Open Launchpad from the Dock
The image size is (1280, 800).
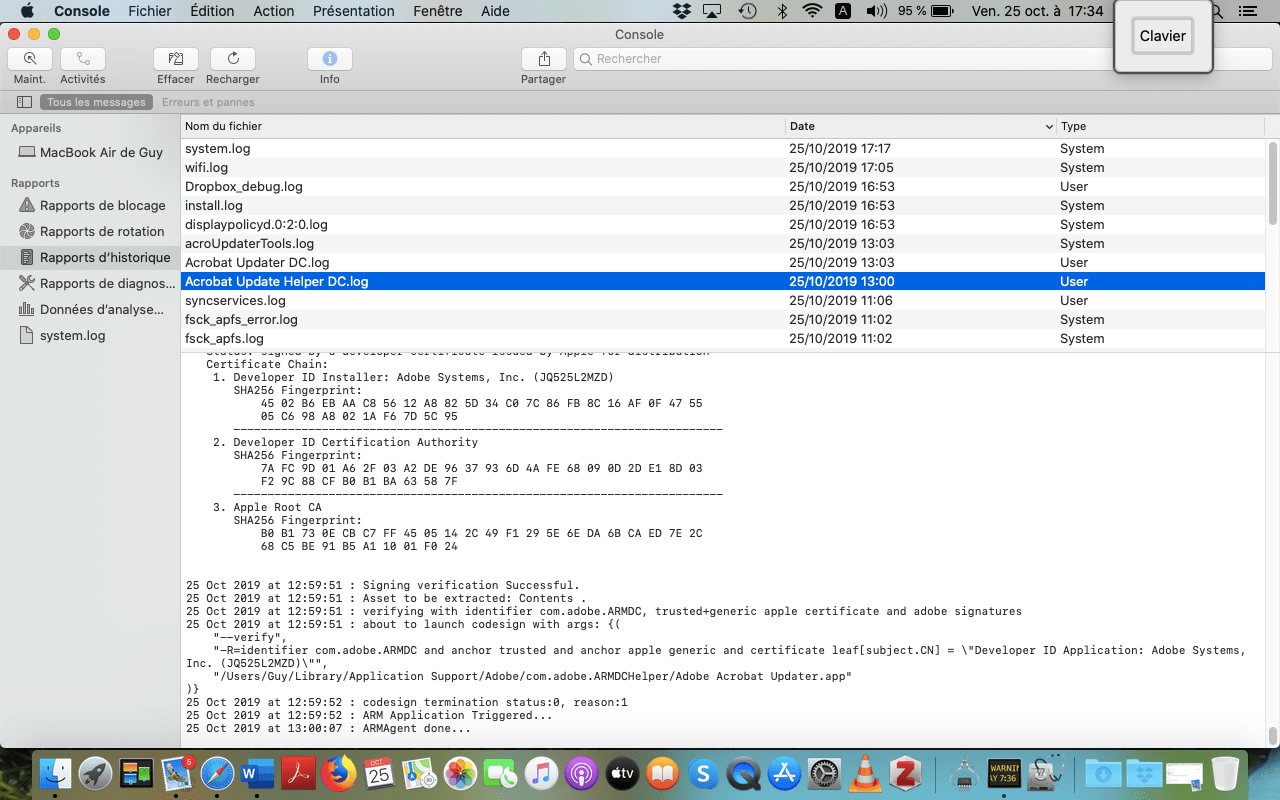coord(96,773)
